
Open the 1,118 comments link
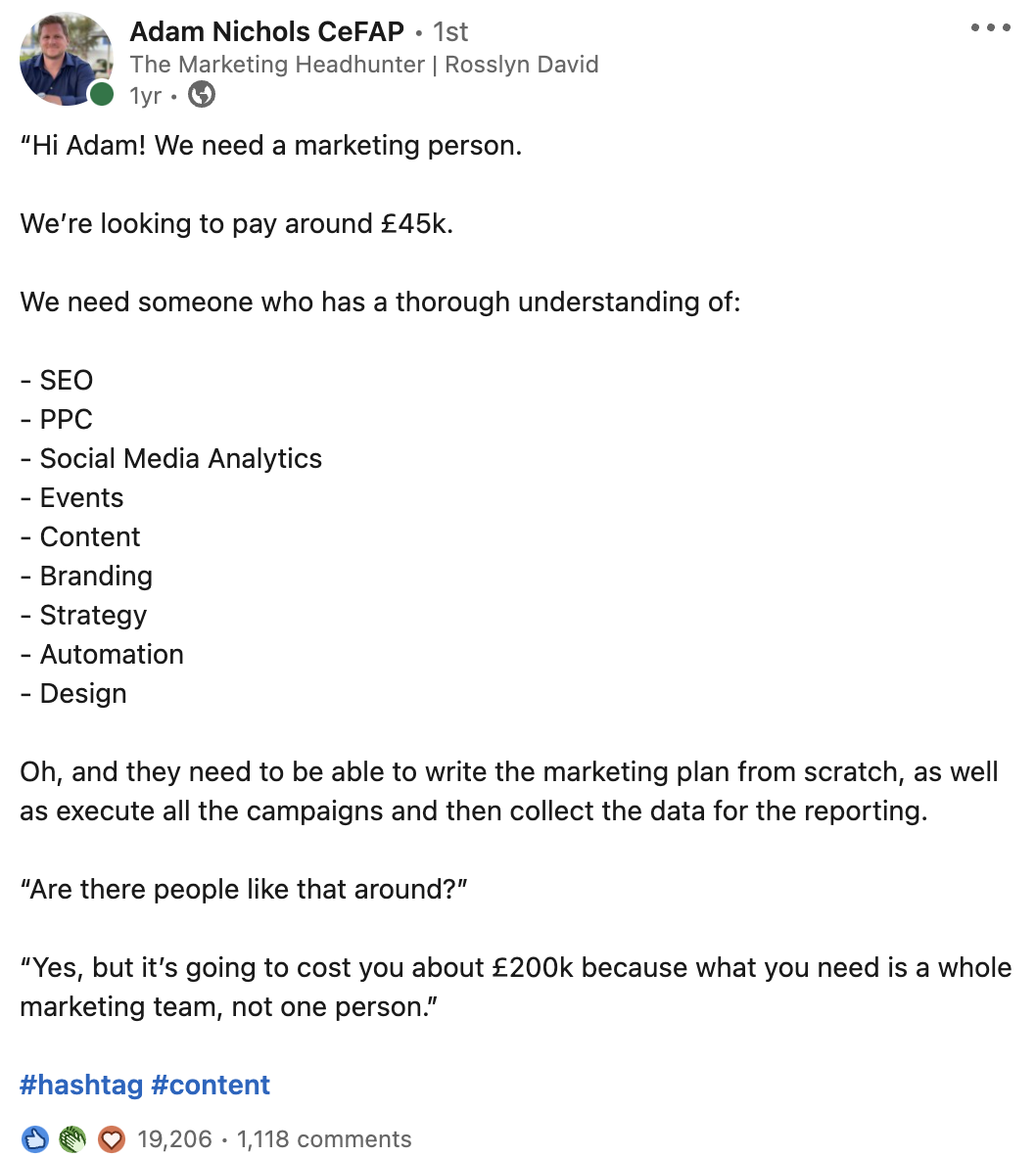pyautogui.click(x=324, y=1139)
